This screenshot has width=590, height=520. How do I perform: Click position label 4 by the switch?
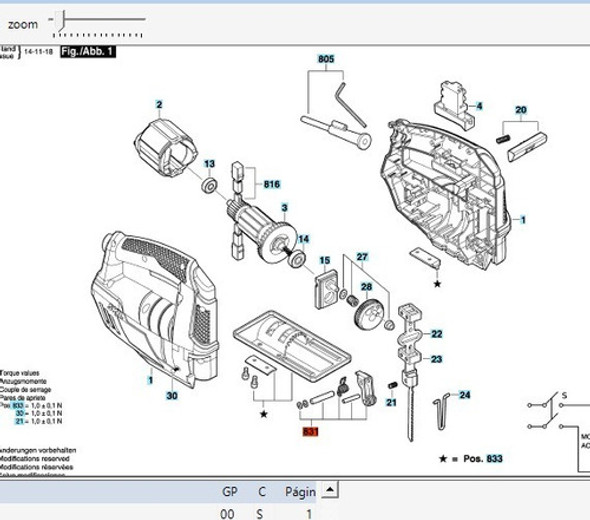pos(479,106)
